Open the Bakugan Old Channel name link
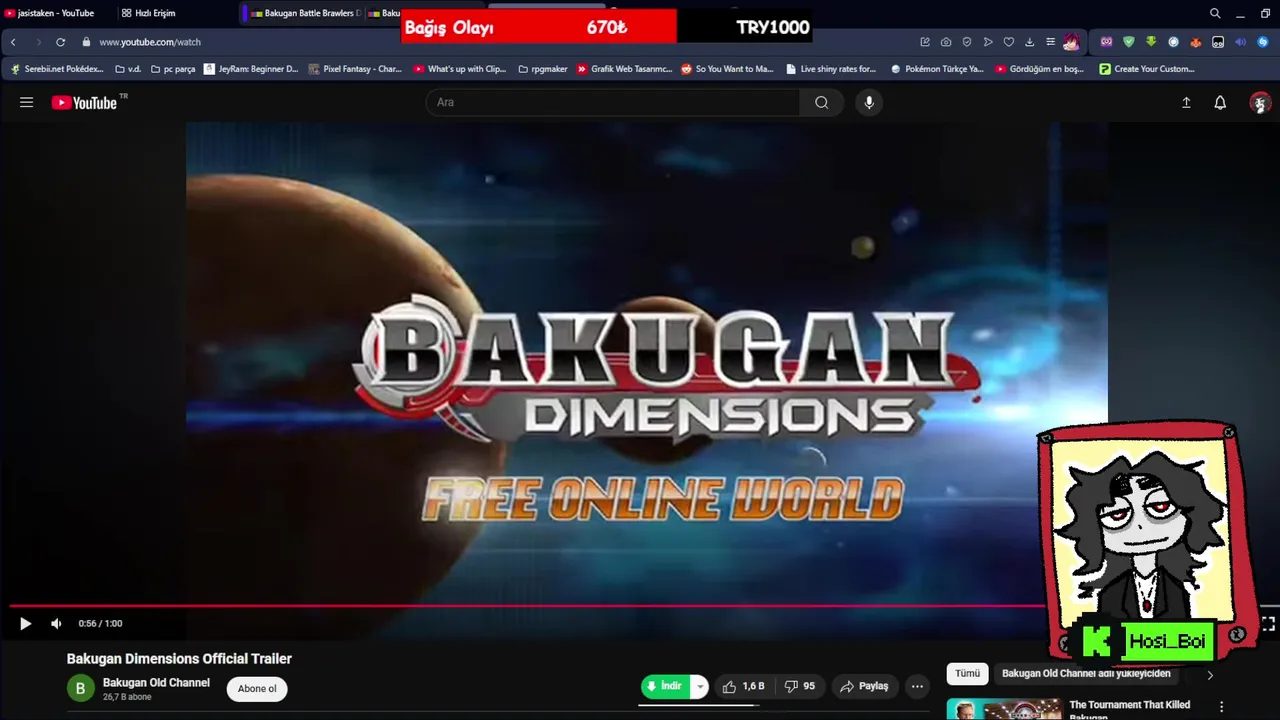Screen dimensions: 1280x720 [156, 682]
